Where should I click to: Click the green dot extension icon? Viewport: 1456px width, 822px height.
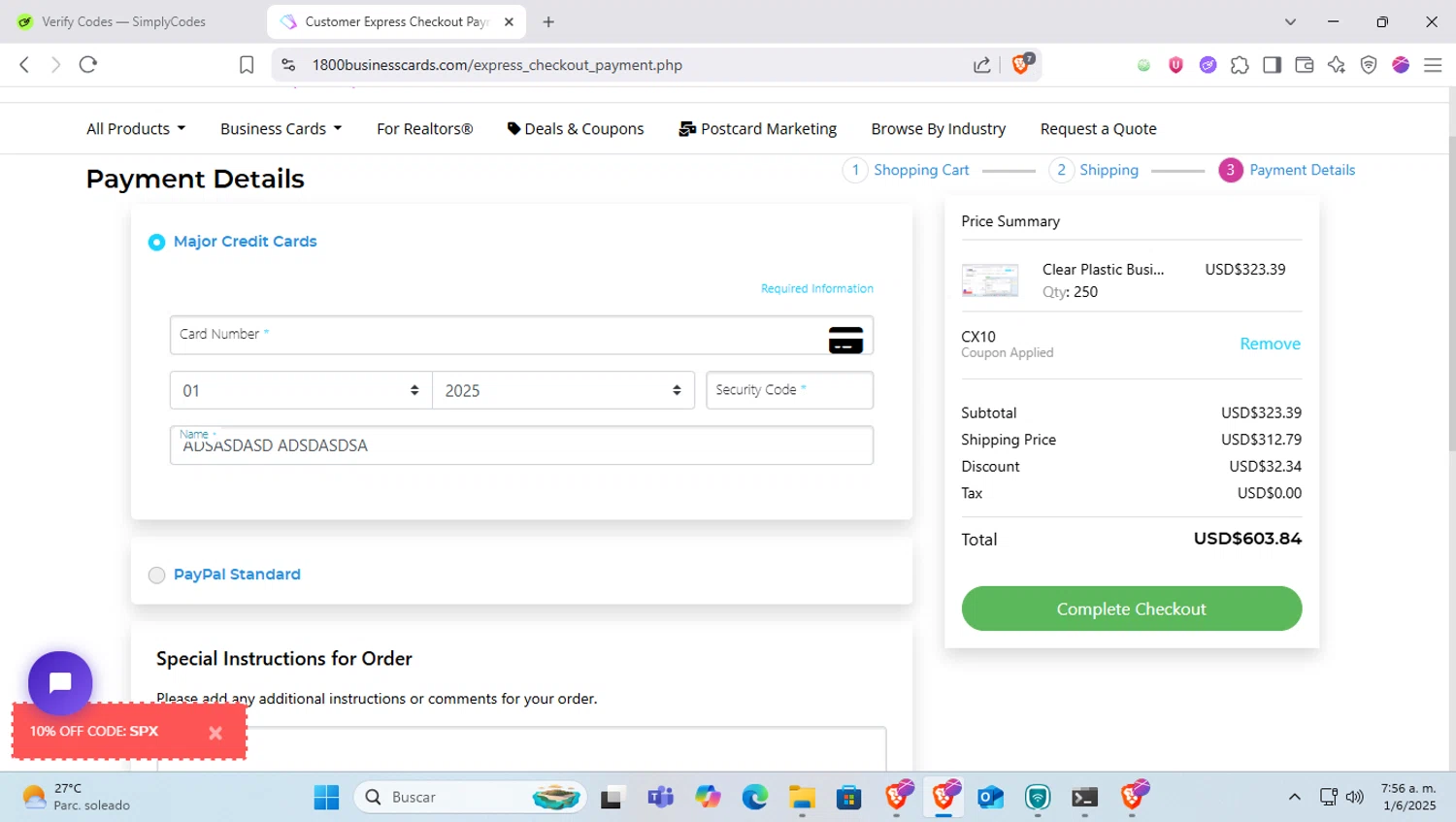(x=1143, y=65)
